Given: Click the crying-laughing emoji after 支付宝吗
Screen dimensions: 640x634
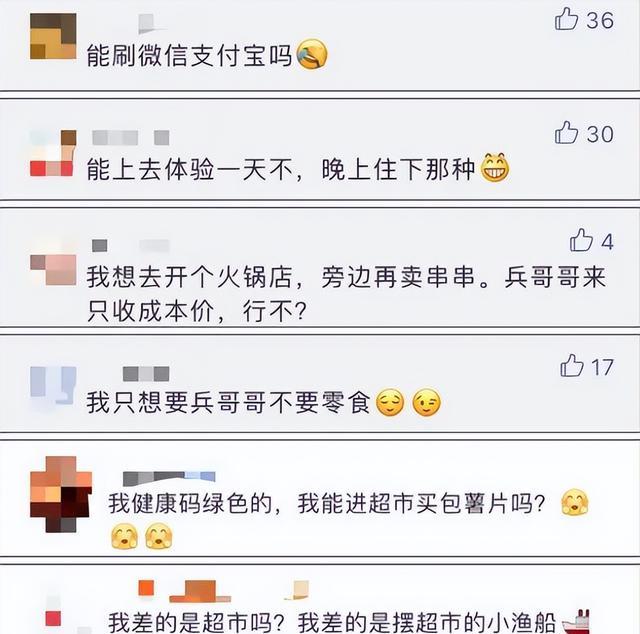Looking at the screenshot, I should [312, 54].
